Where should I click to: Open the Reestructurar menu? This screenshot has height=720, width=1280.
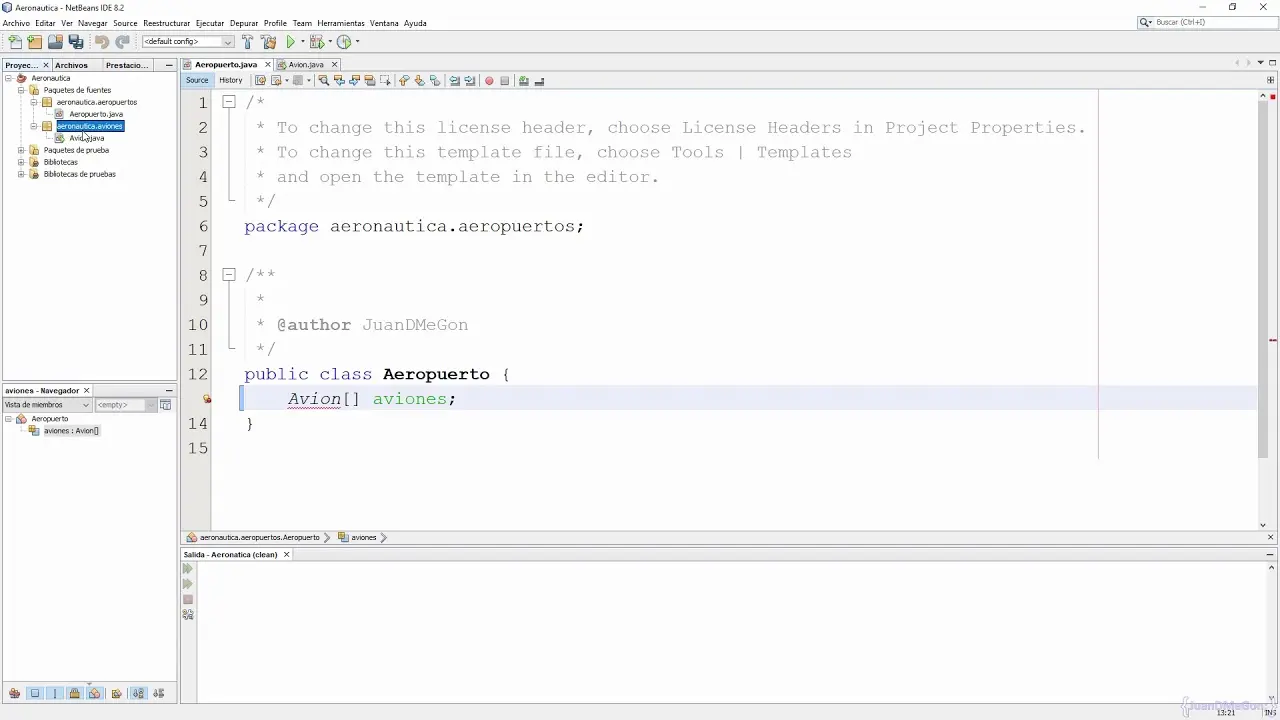(x=166, y=23)
